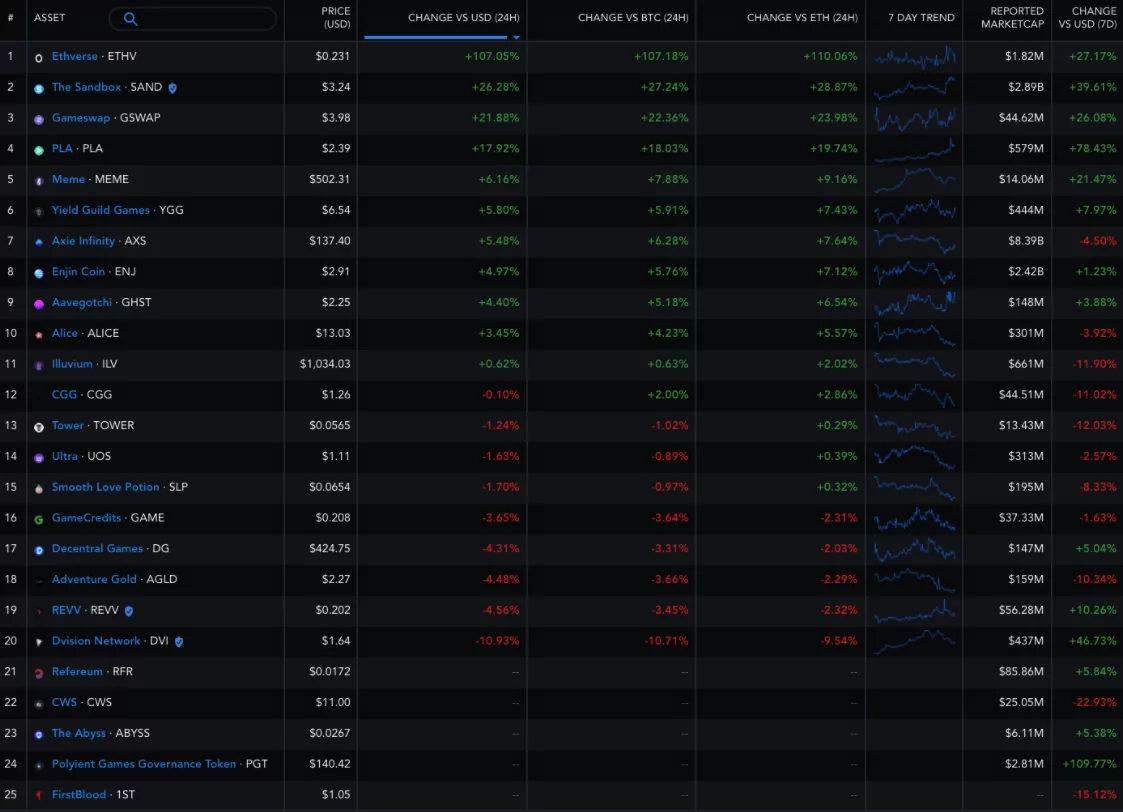
Task: Click Dvision Network's -10.93% USD change
Action: [x=497, y=641]
